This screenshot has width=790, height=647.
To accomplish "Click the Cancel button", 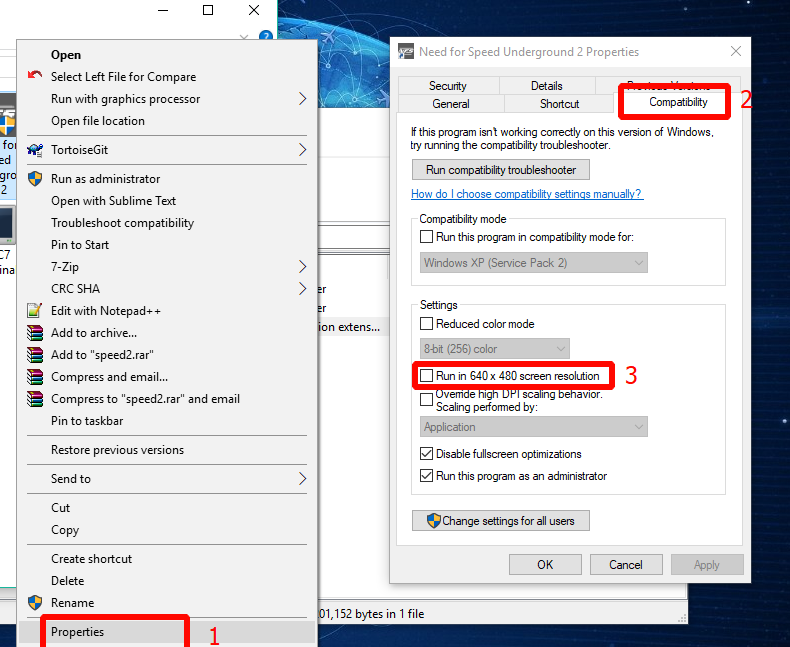I will 626,564.
